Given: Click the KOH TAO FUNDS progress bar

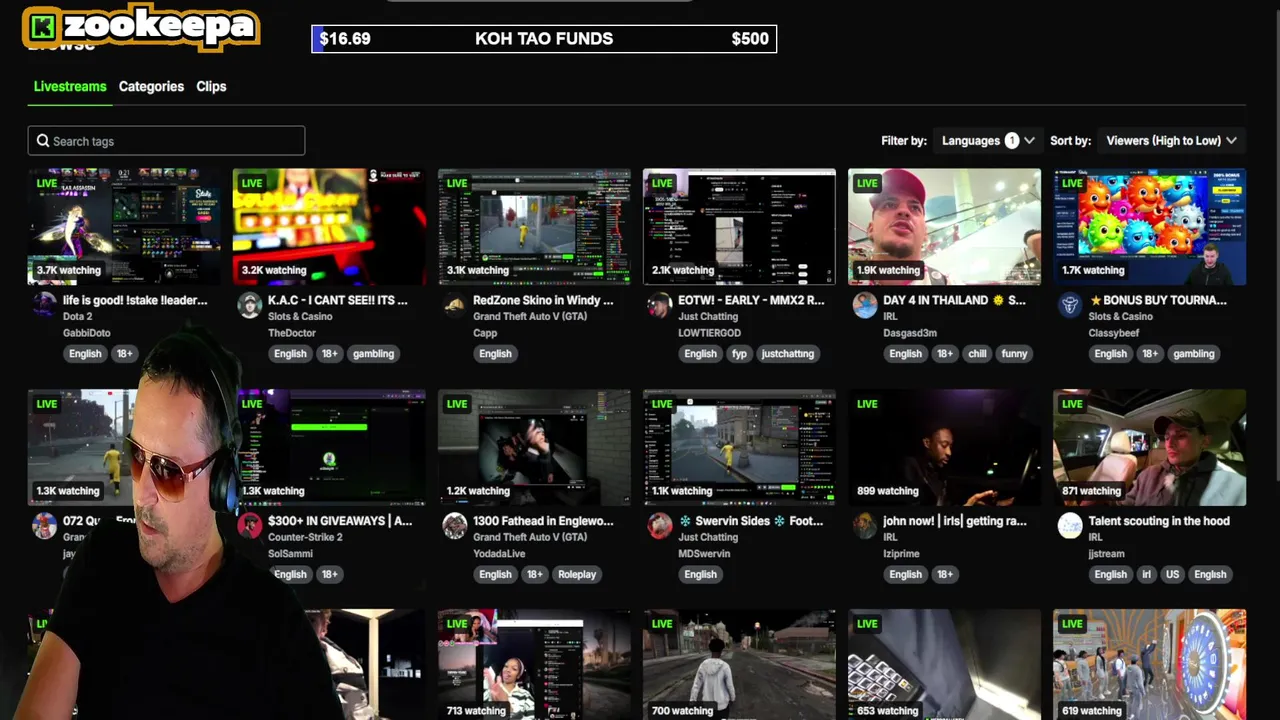Looking at the screenshot, I should tap(544, 39).
